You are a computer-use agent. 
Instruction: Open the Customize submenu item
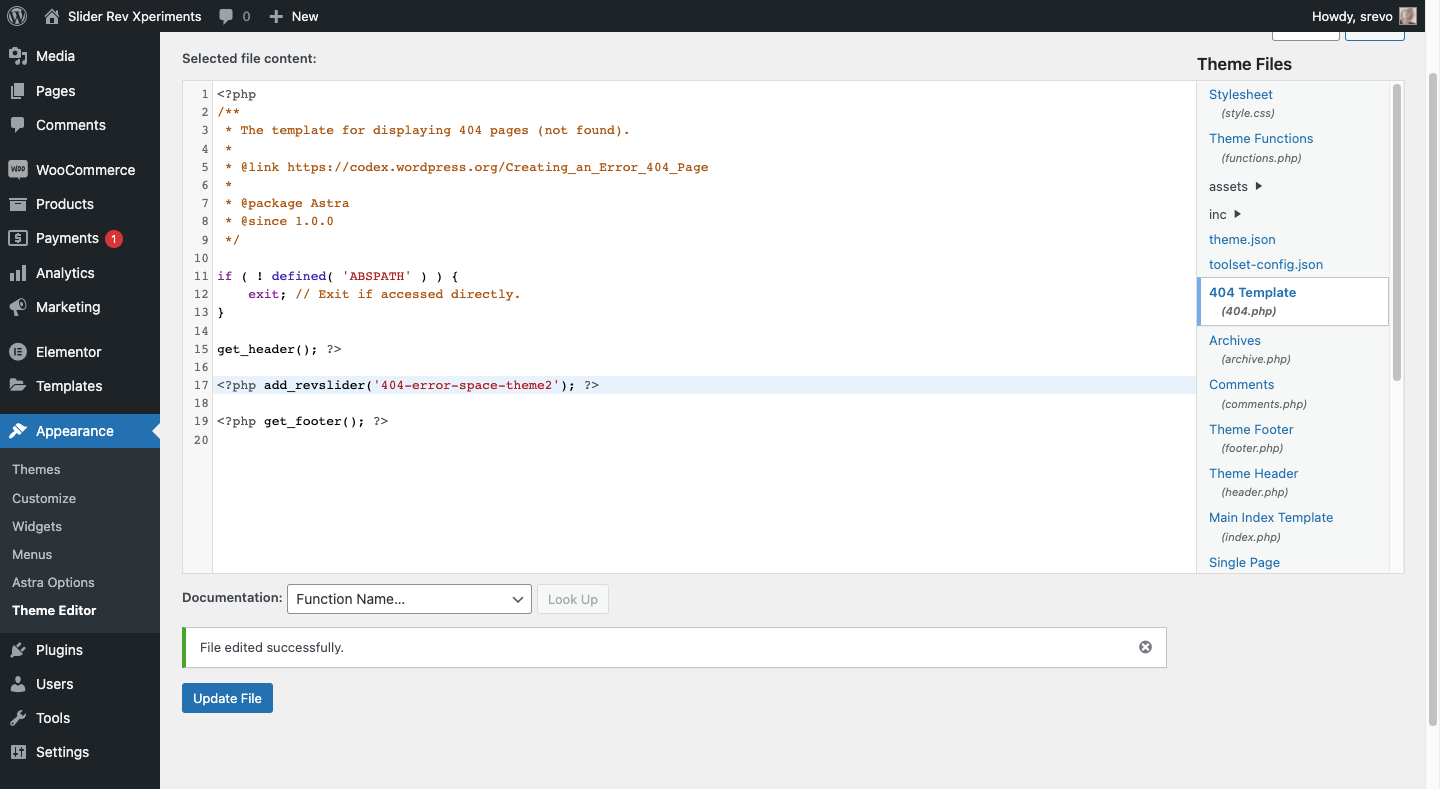(x=44, y=498)
